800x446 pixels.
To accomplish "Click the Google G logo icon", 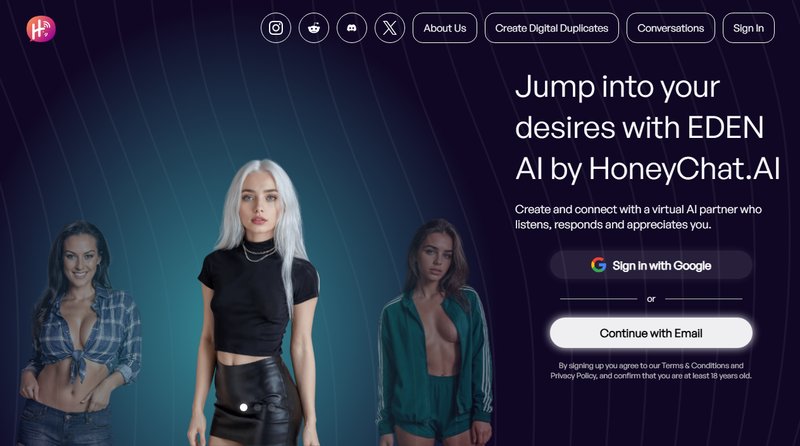I will pos(598,265).
